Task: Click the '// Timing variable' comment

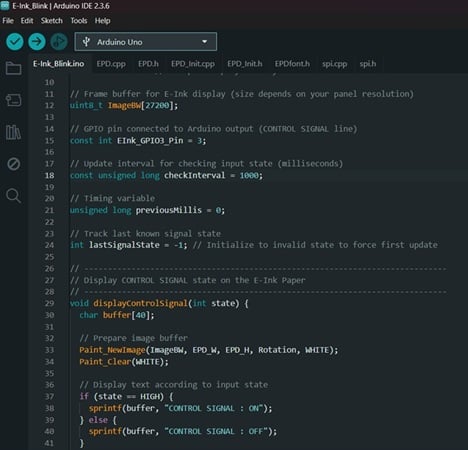Action: [112, 199]
